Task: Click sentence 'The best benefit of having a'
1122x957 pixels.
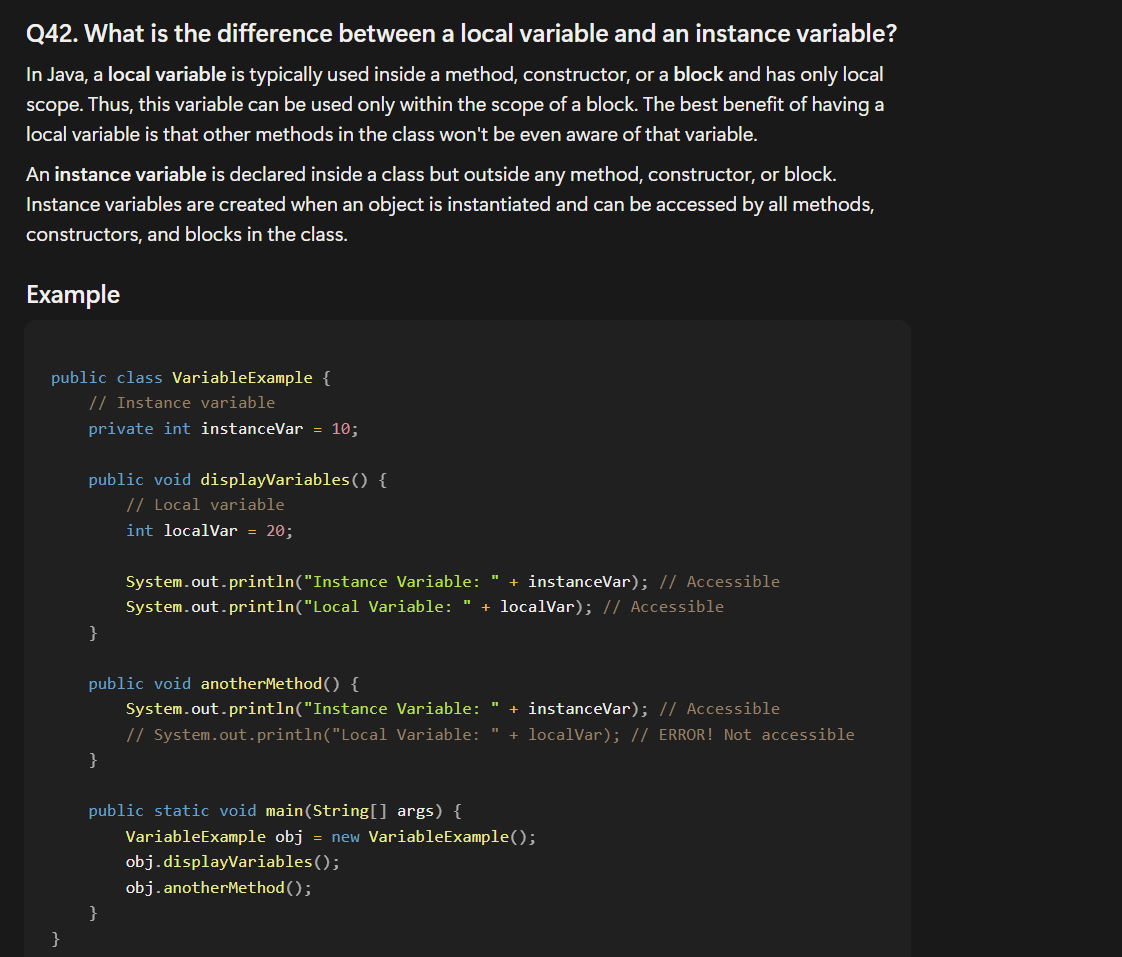Action: tap(764, 105)
